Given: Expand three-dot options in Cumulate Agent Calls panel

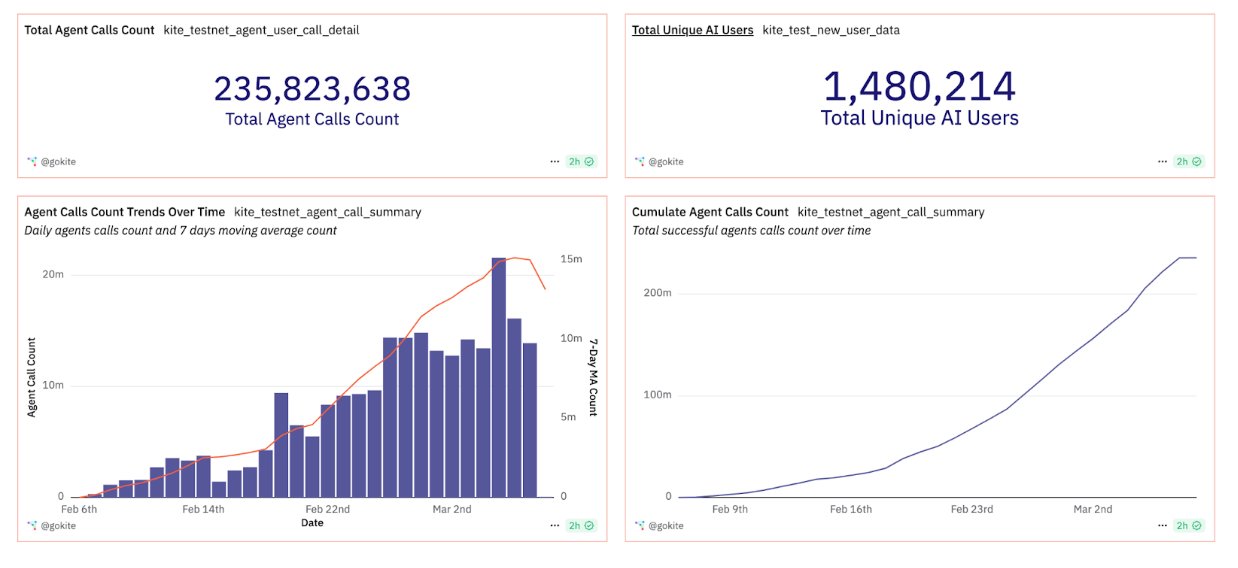Looking at the screenshot, I should [1161, 525].
